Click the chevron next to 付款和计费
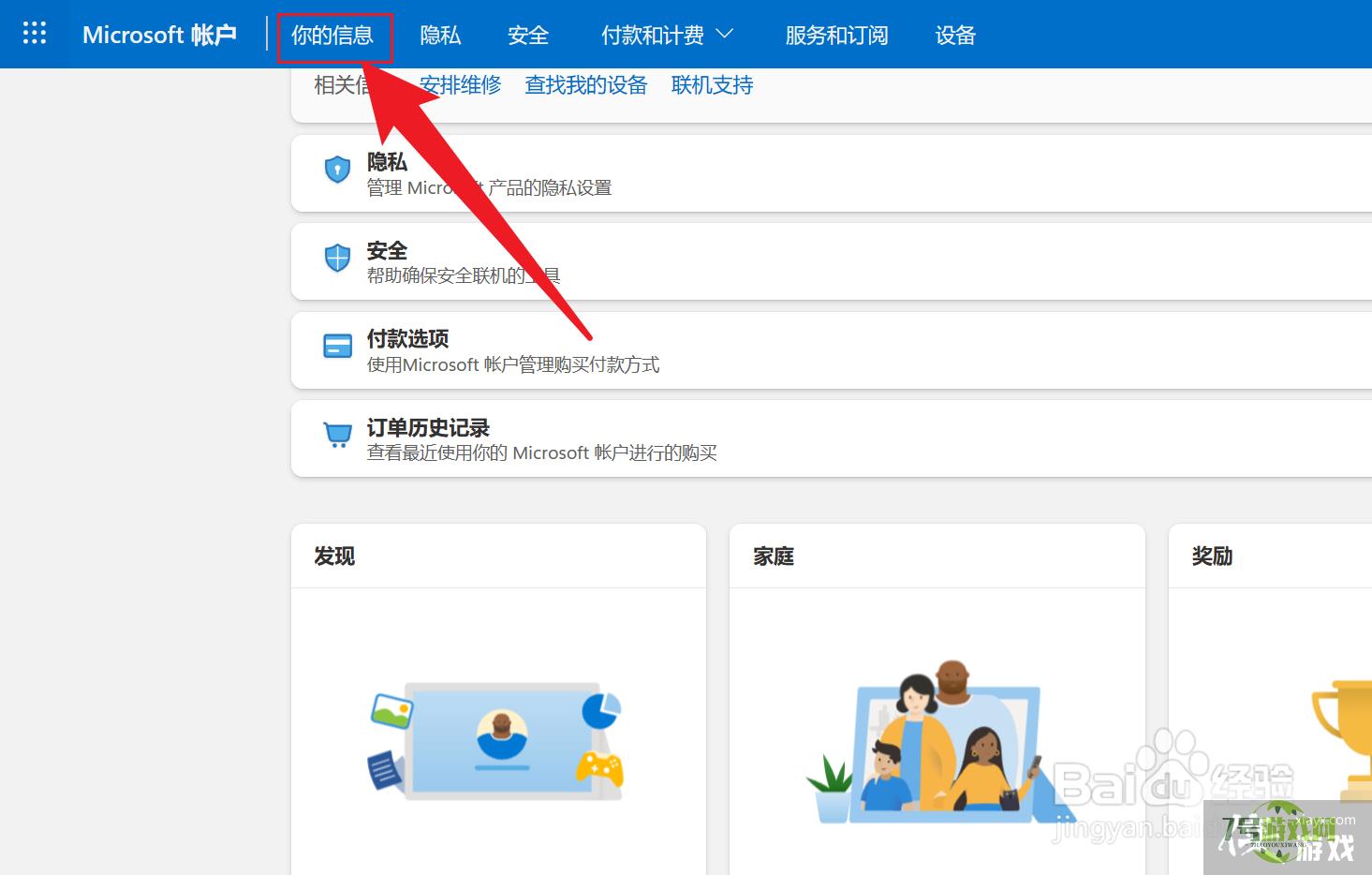Viewport: 1372px width, 875px height. click(x=725, y=35)
